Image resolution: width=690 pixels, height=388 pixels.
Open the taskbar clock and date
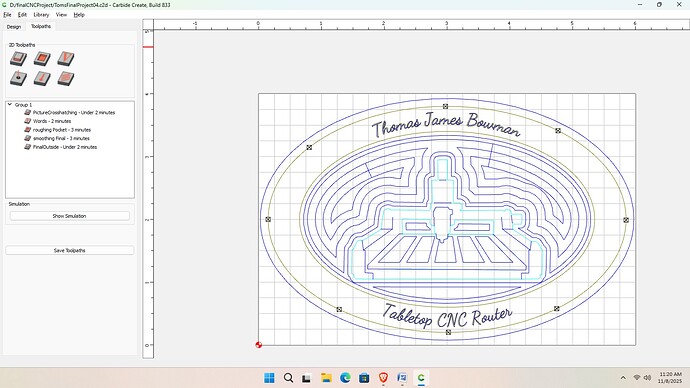(x=671, y=377)
